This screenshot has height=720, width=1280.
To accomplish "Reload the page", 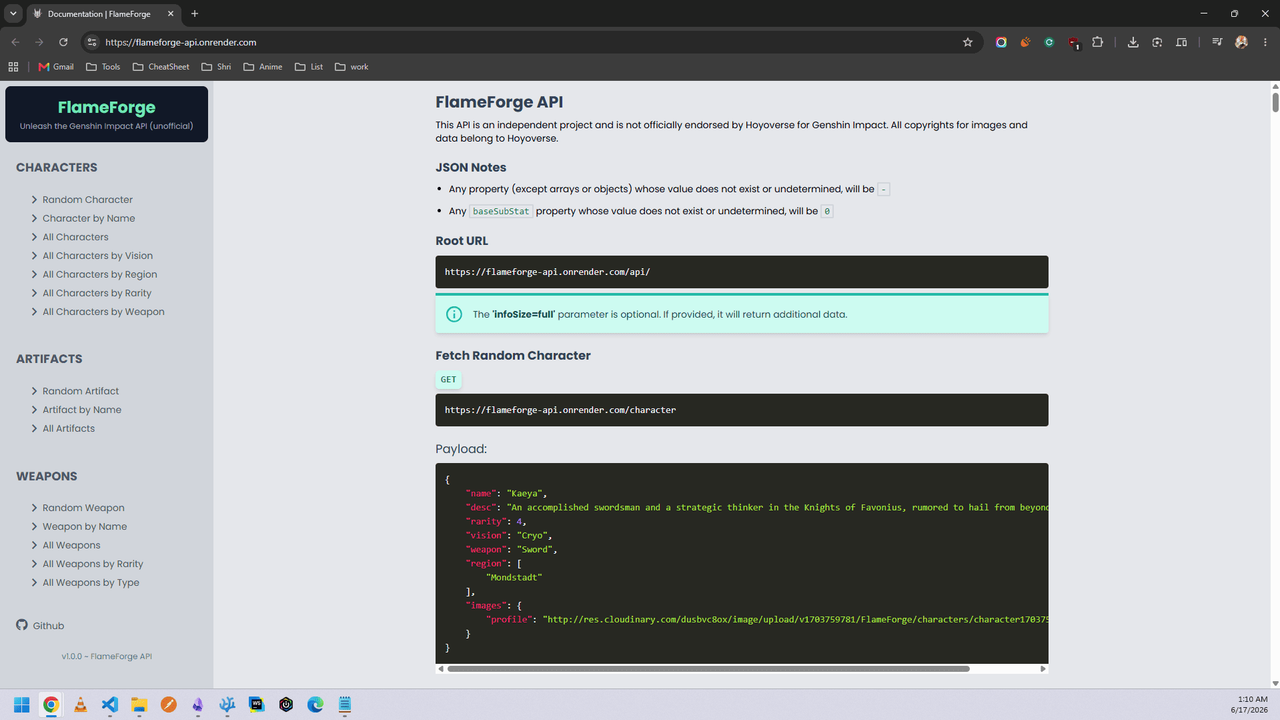I will tap(63, 42).
